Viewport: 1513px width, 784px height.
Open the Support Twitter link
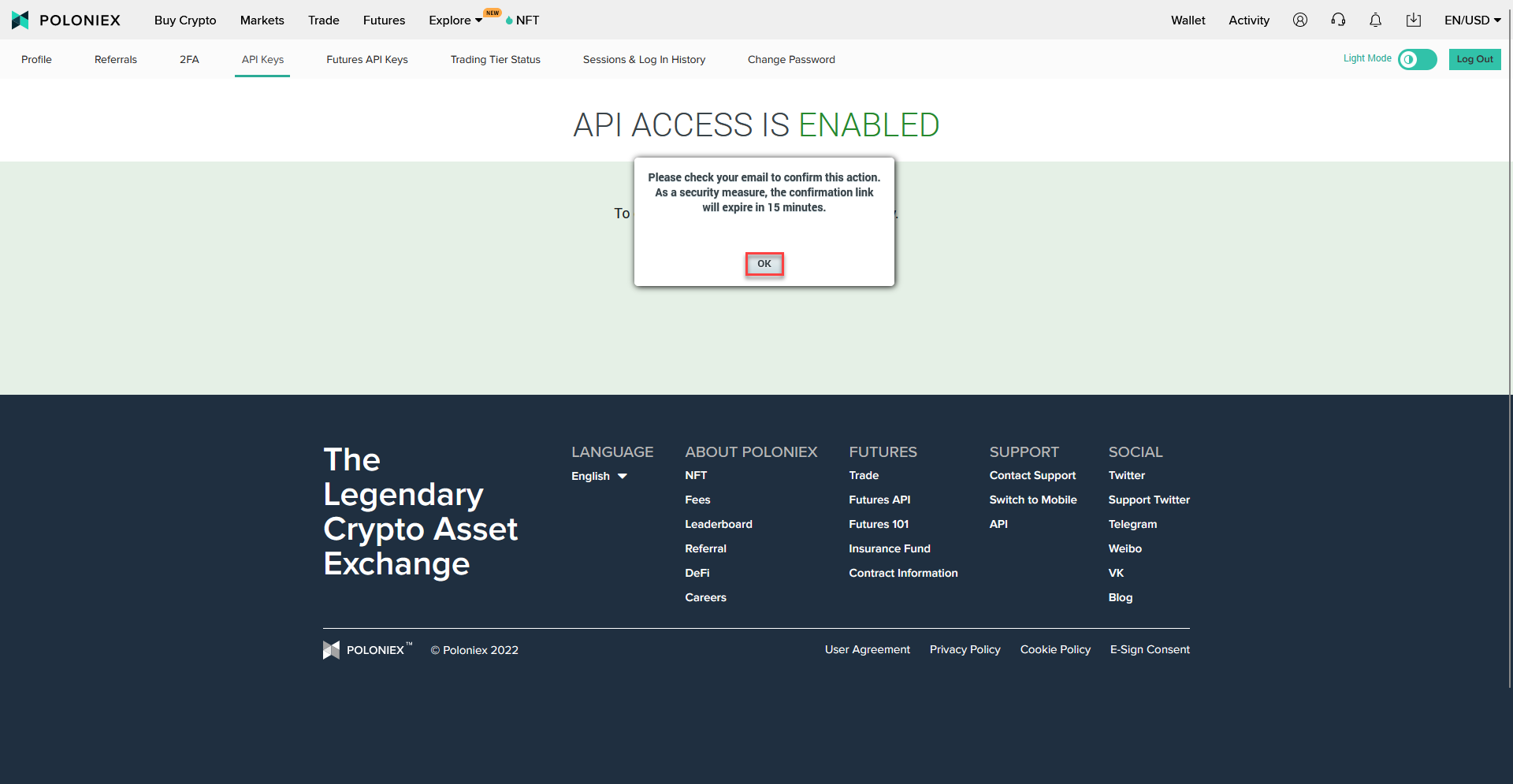(x=1149, y=500)
